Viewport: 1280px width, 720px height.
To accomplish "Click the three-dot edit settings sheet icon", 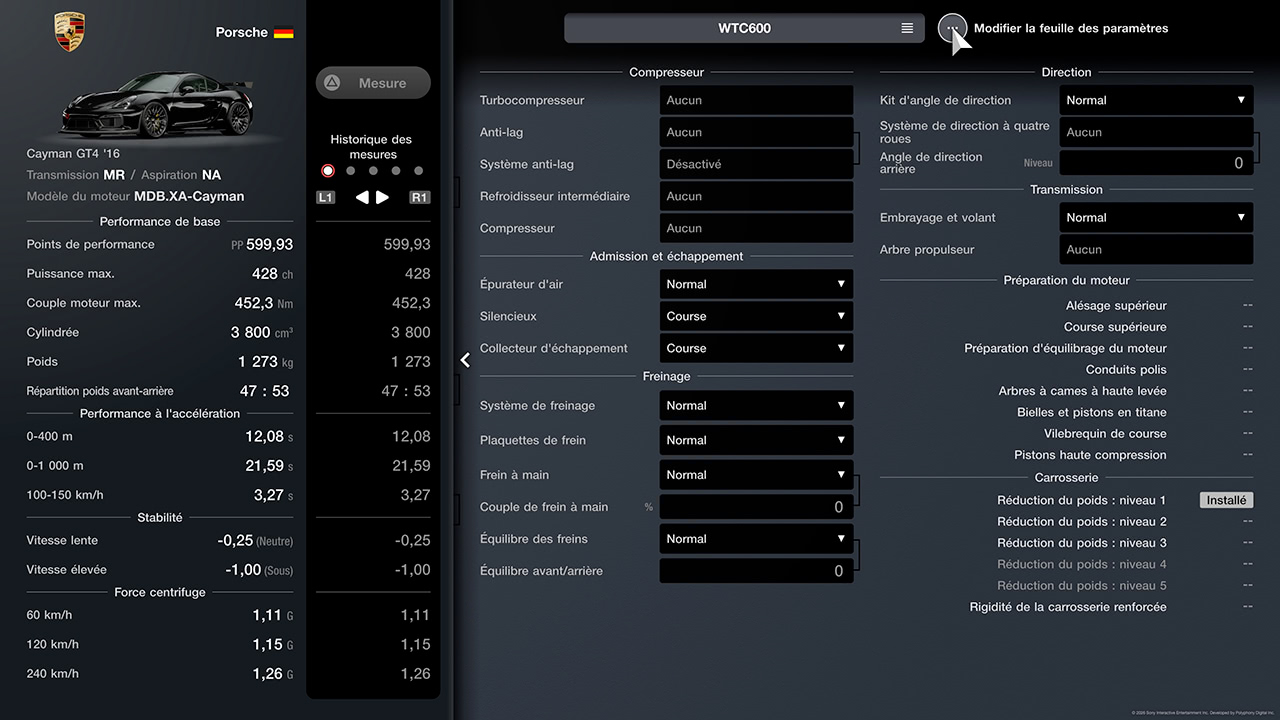I will pos(952,28).
